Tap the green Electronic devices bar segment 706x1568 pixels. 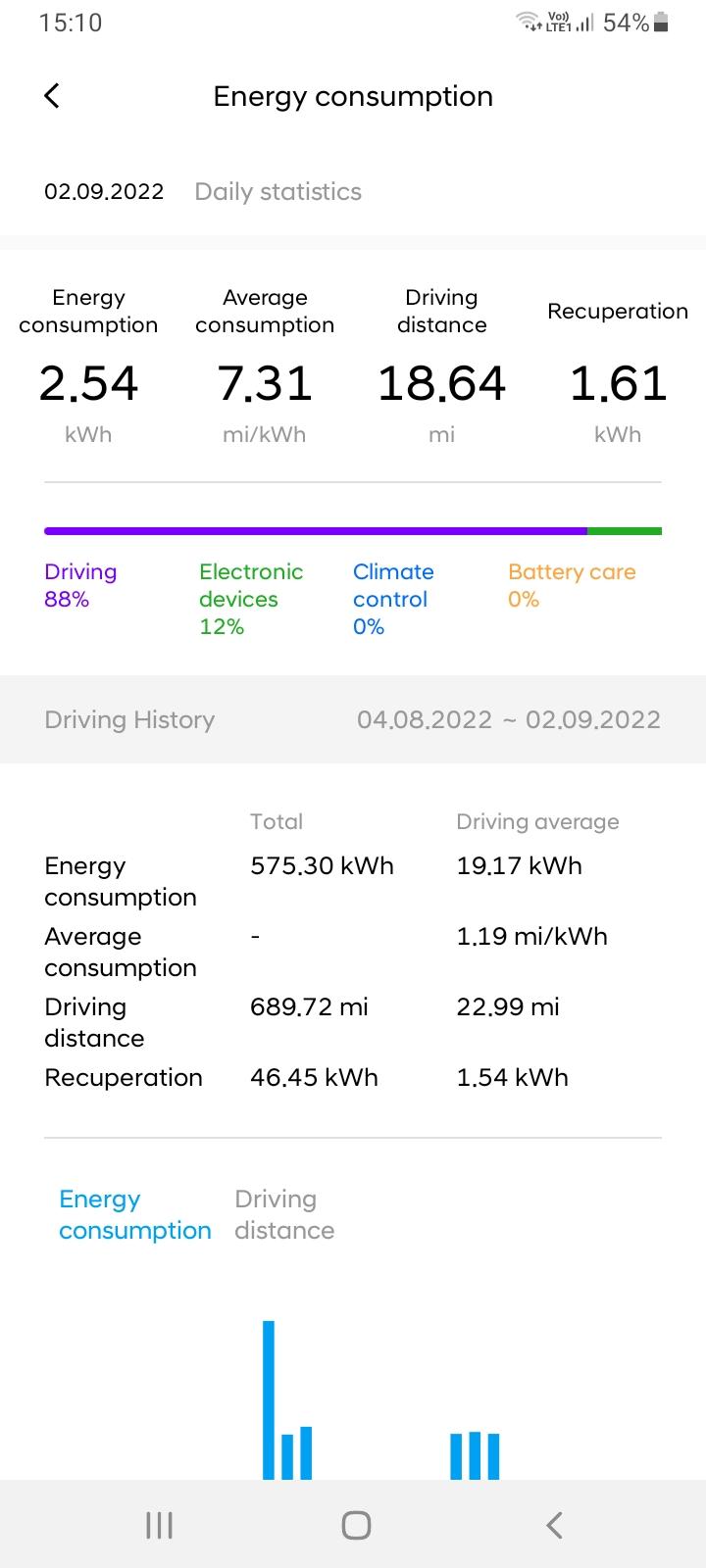point(625,531)
